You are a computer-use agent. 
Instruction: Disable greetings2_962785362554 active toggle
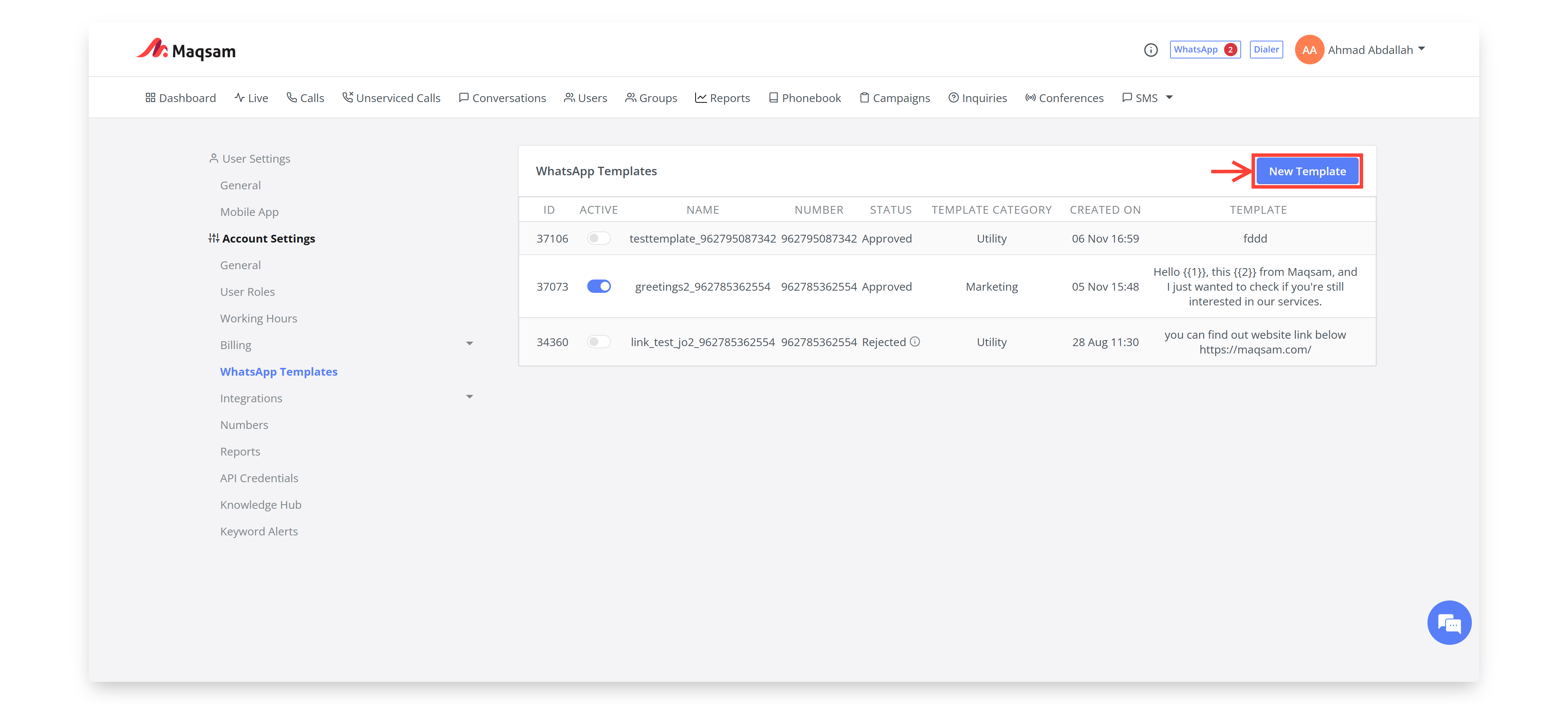(x=598, y=286)
